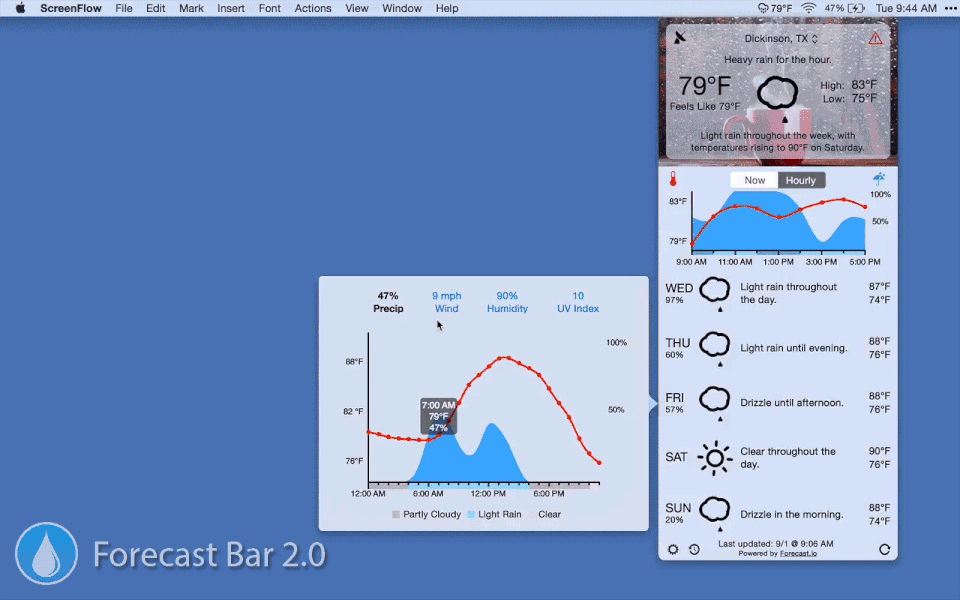Click the blue umbrella precipitation icon
The width and height of the screenshot is (960, 600).
(x=879, y=178)
